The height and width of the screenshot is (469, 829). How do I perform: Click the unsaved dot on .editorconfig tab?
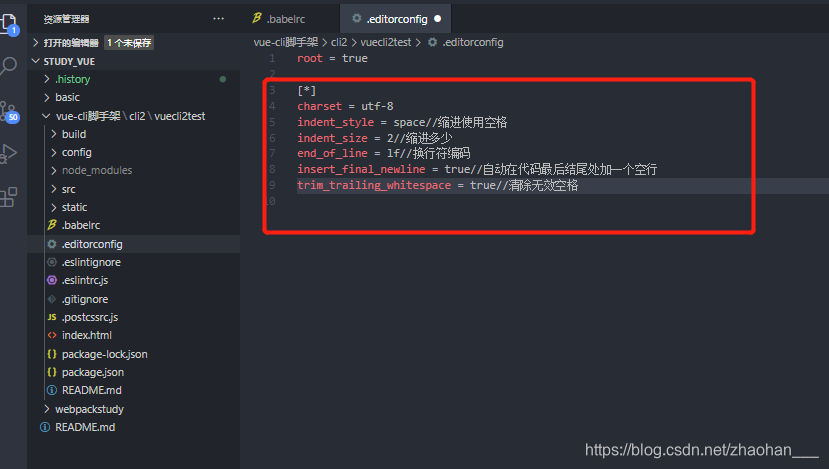(x=437, y=19)
